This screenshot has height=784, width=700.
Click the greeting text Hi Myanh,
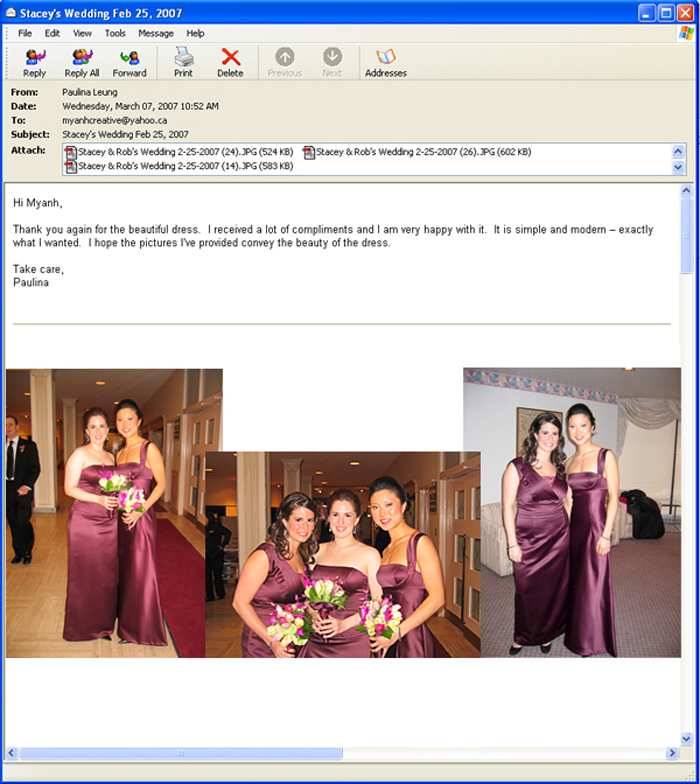coord(38,202)
